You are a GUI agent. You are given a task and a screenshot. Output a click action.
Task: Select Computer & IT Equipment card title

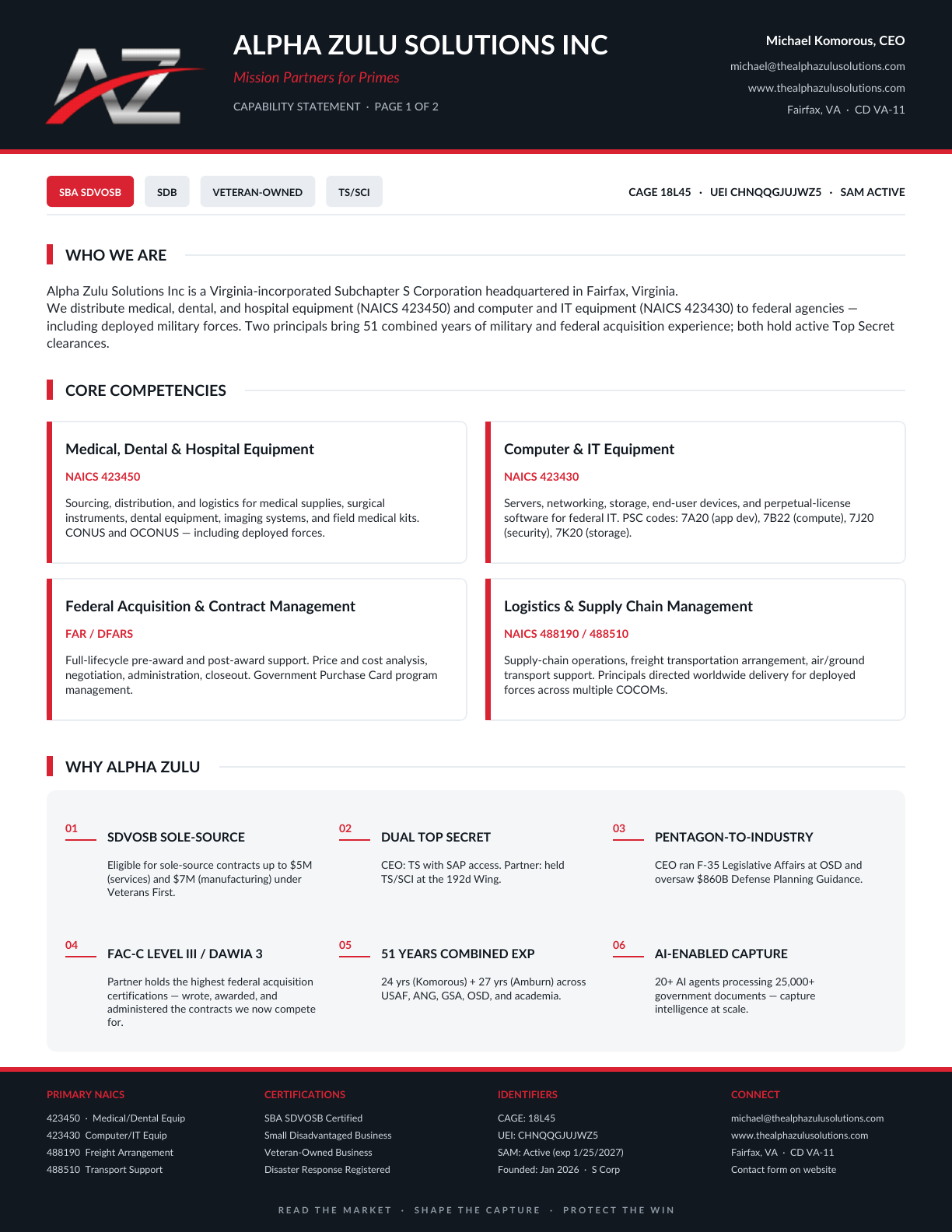point(589,449)
